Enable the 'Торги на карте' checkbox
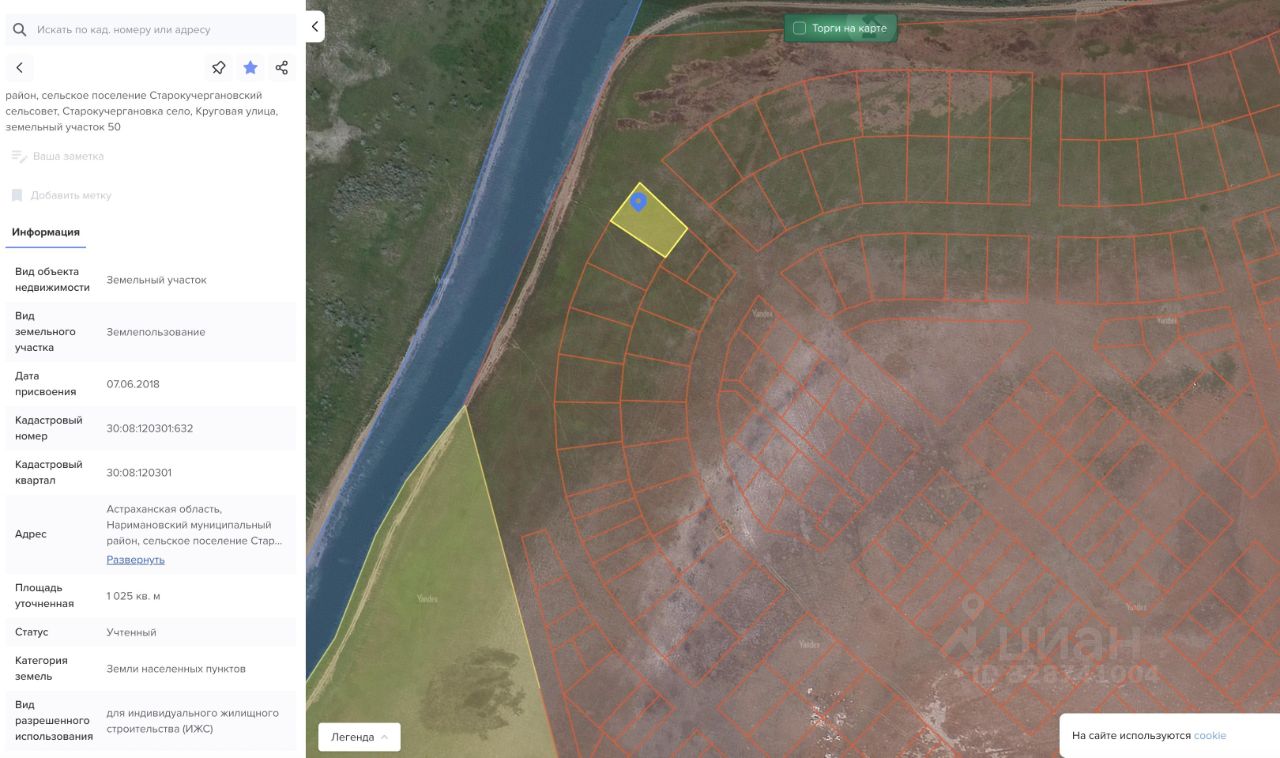 (x=799, y=28)
